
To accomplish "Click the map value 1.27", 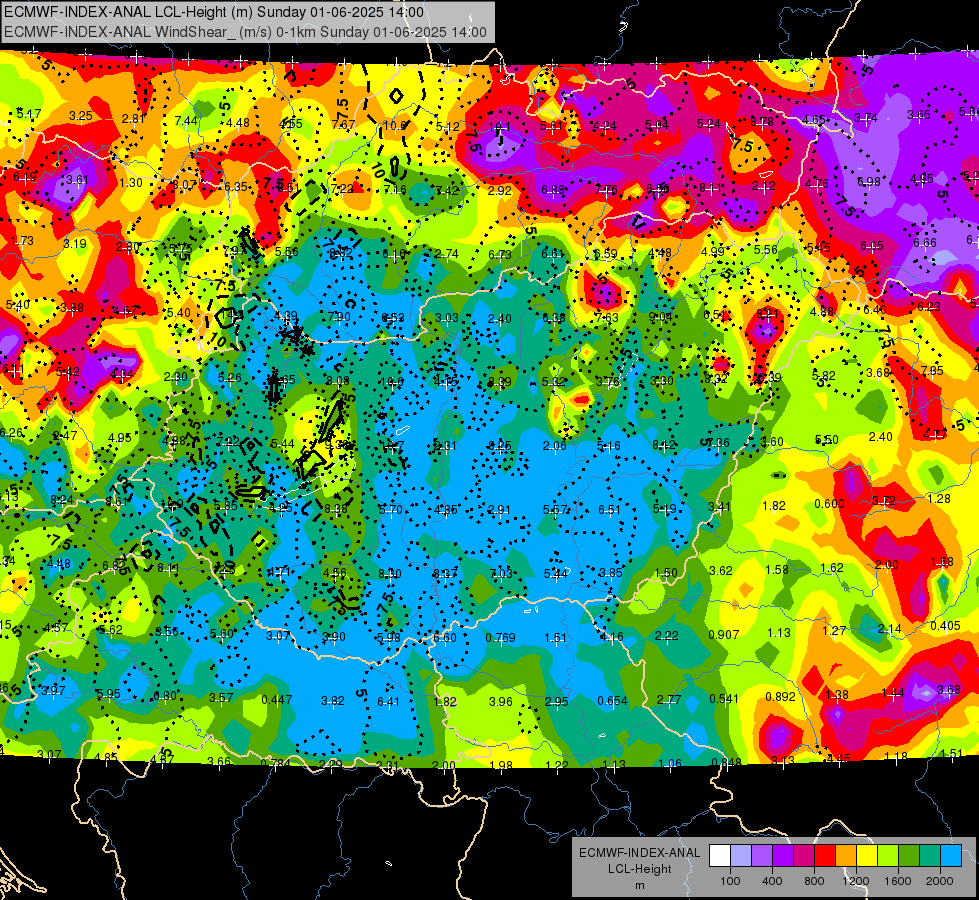I will coord(834,630).
